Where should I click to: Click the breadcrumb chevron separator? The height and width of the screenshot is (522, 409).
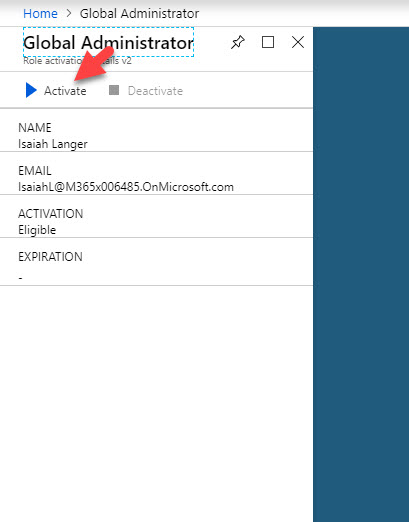(69, 13)
